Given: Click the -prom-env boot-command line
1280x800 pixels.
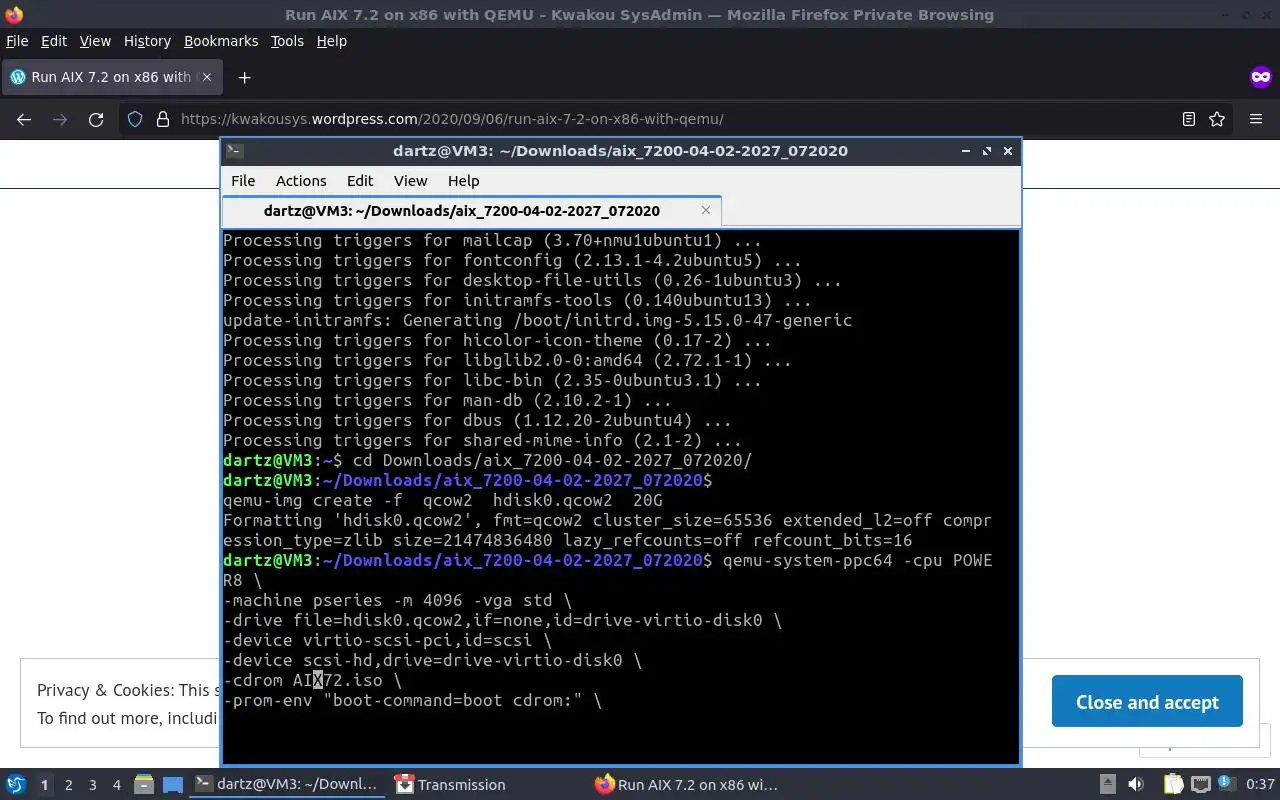Looking at the screenshot, I should tap(412, 700).
